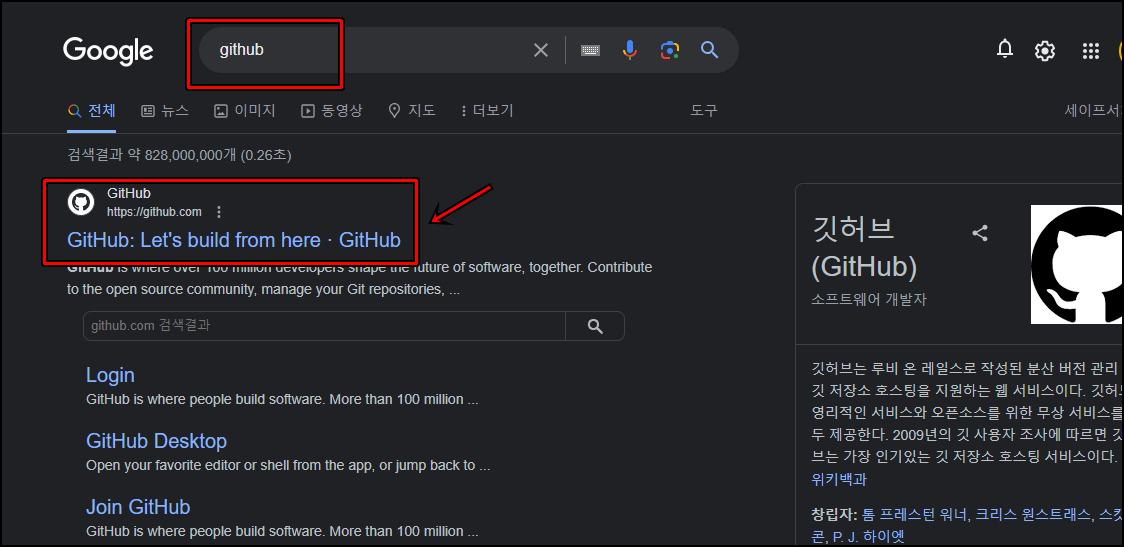Search by image with Google Lens

[x=670, y=49]
